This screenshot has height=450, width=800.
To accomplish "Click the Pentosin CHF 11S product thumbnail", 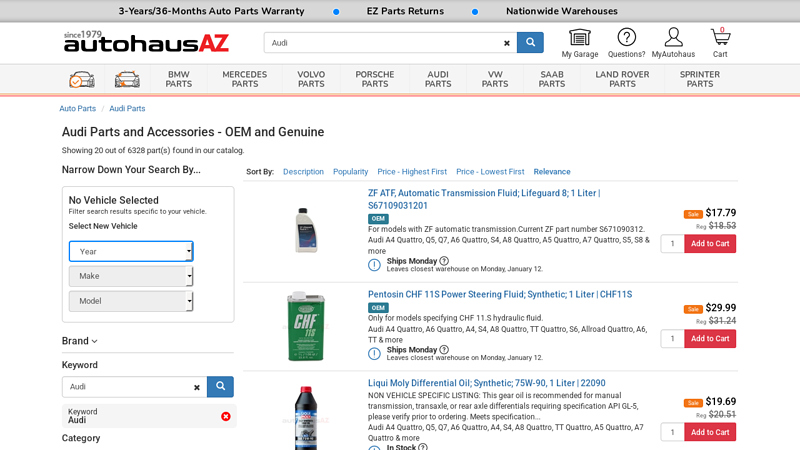I will [305, 326].
